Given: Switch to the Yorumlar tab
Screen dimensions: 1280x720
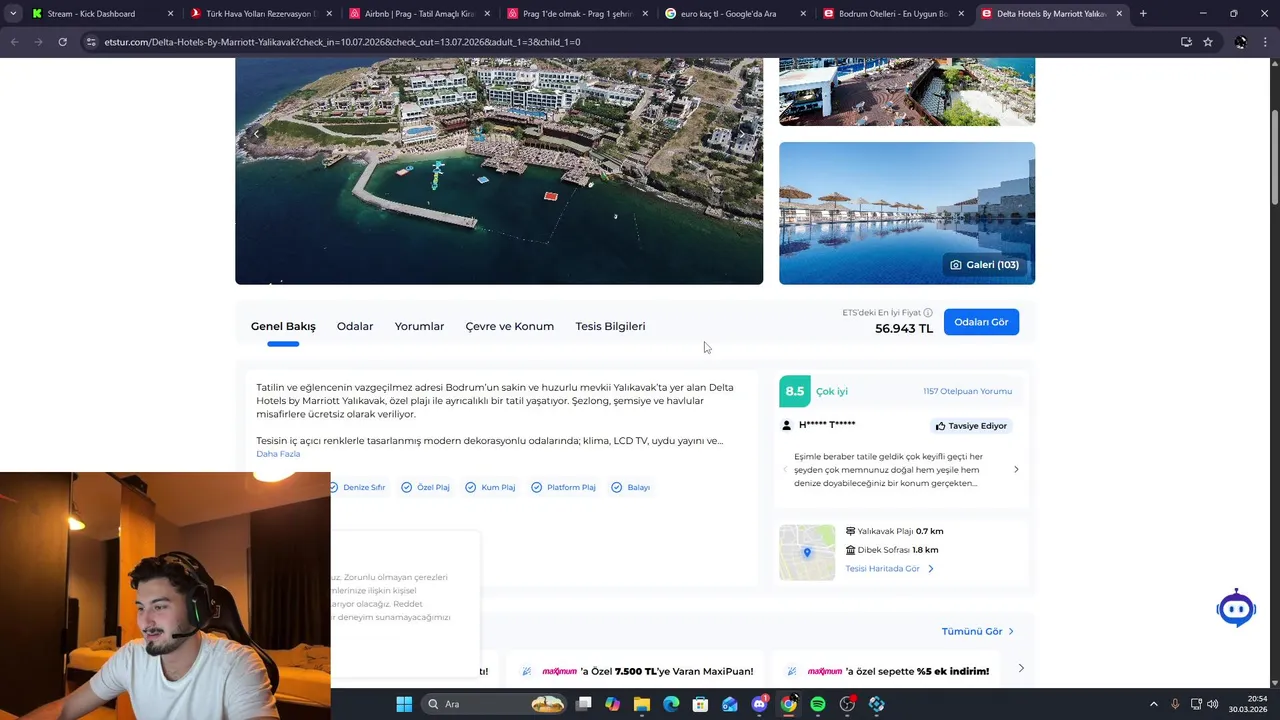Looking at the screenshot, I should click(419, 326).
